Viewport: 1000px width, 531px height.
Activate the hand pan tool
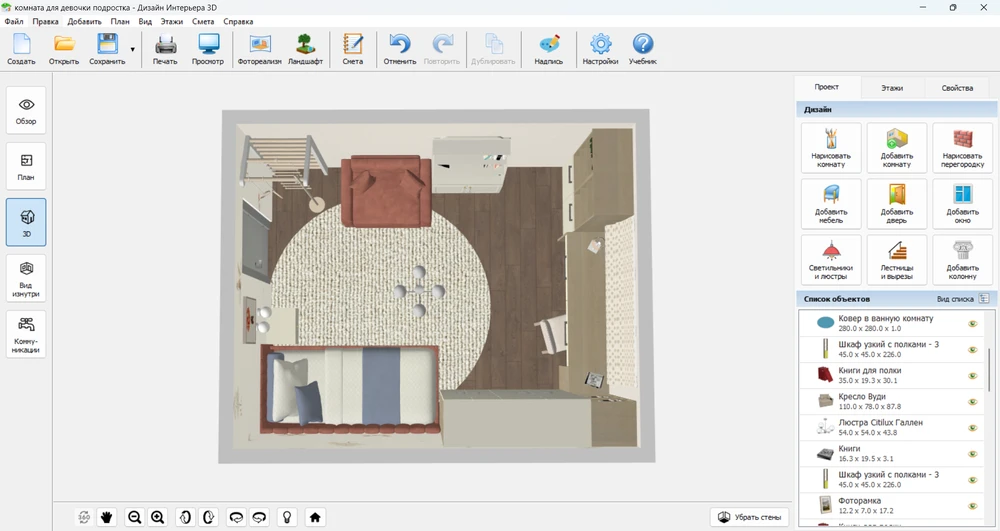tap(107, 517)
